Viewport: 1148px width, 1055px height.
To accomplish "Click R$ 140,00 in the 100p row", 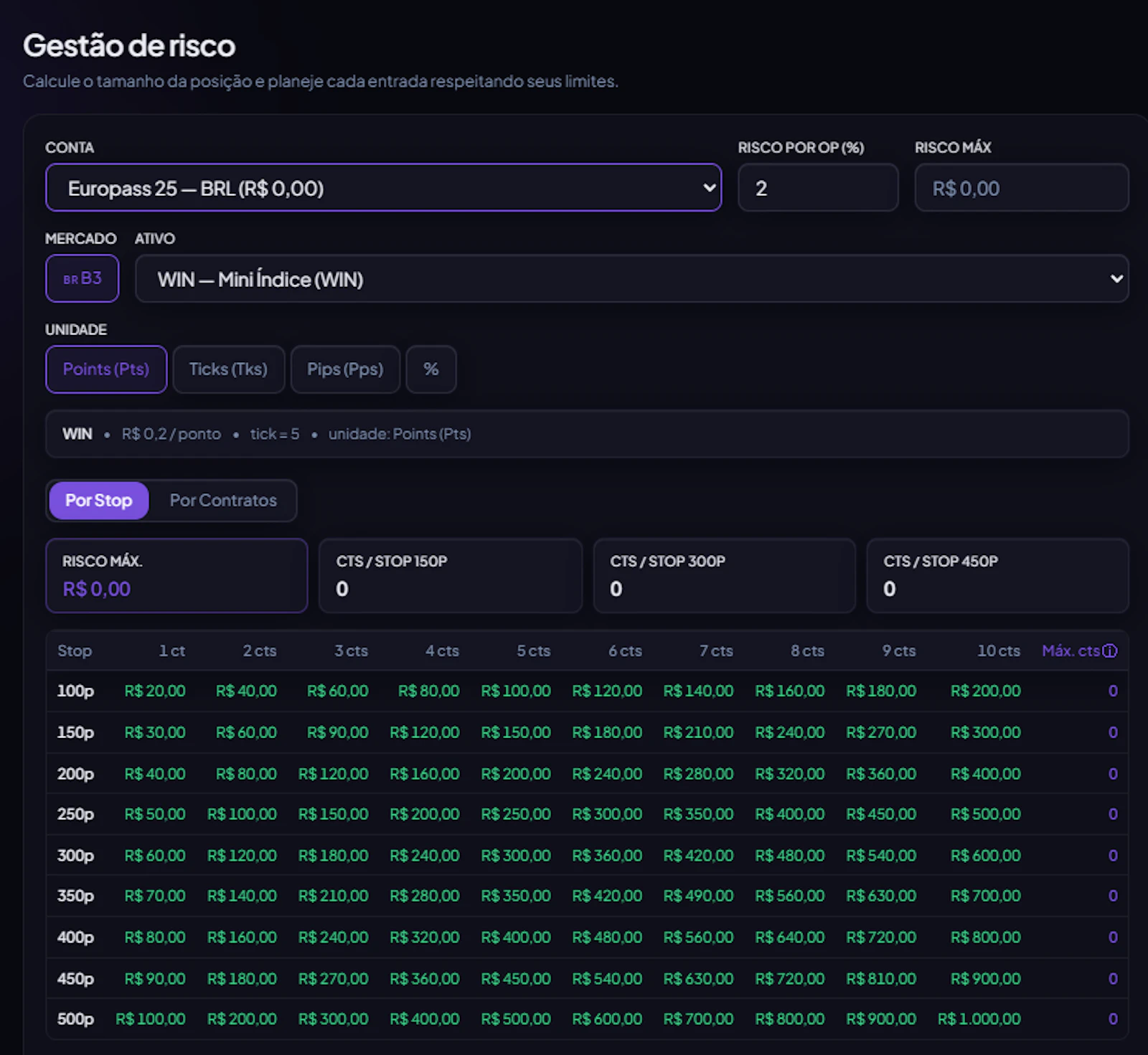I will (x=698, y=691).
